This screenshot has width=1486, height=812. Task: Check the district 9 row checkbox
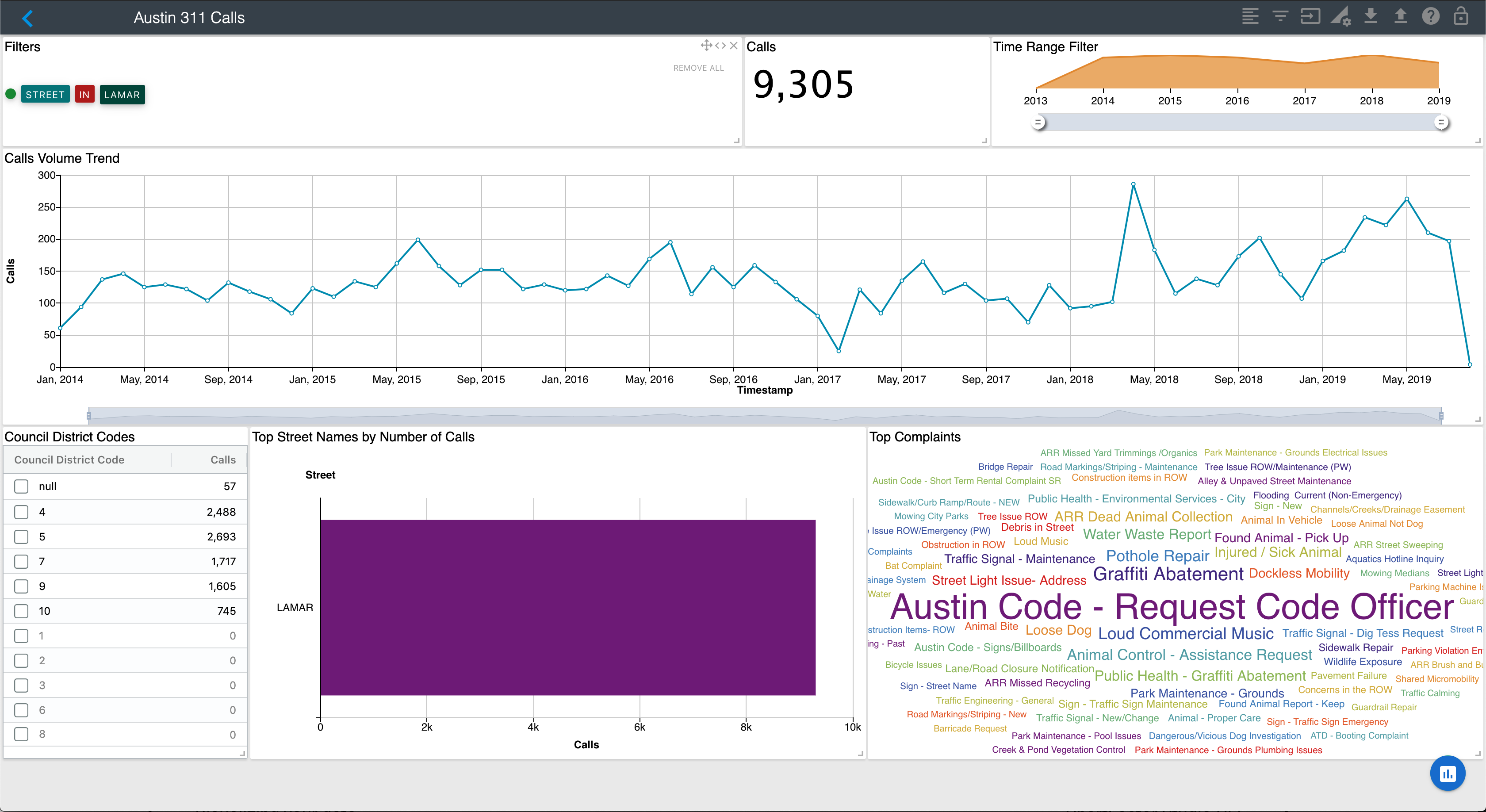tap(21, 586)
